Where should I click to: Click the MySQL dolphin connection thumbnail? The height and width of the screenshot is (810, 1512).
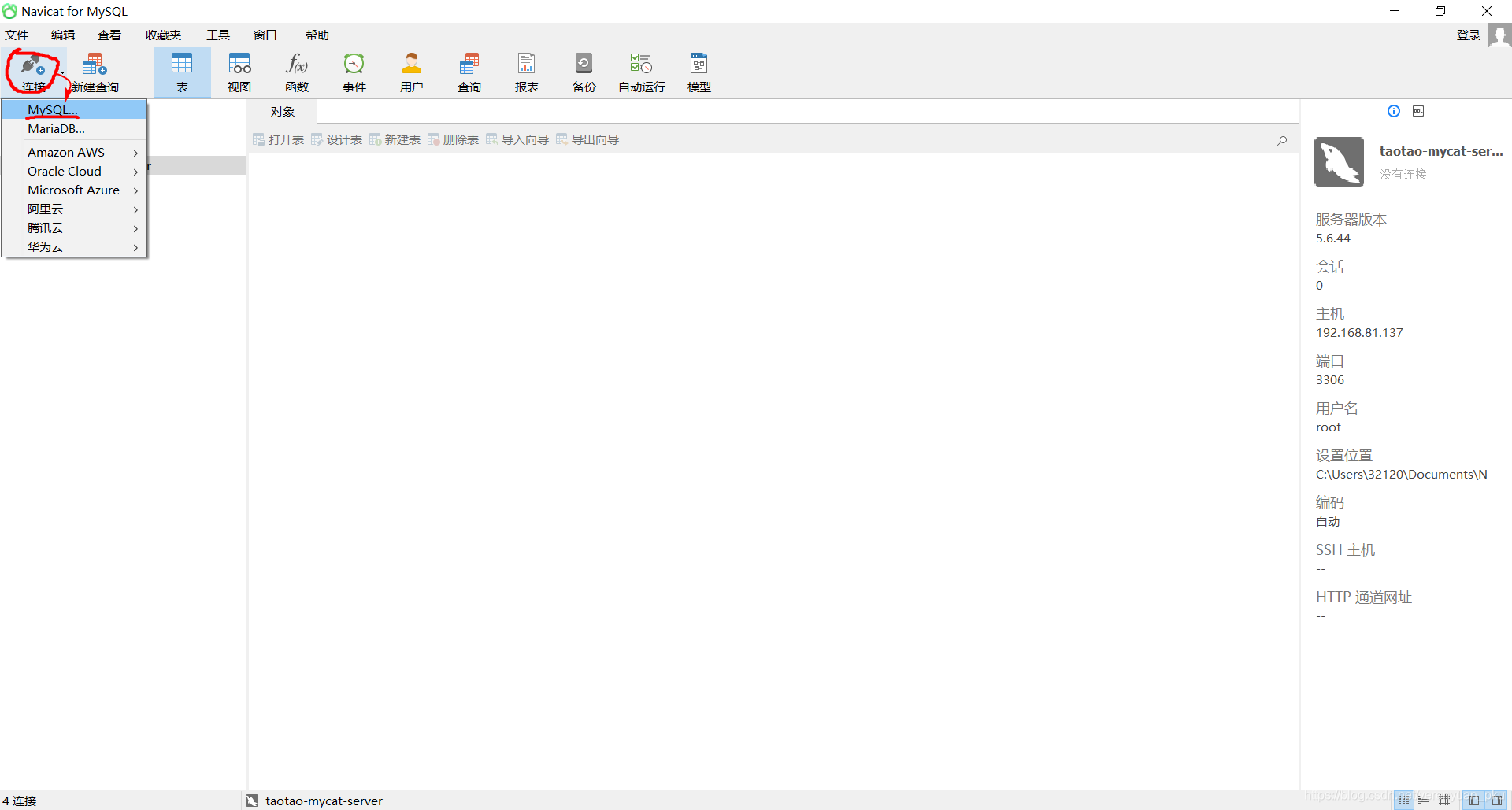pos(1339,162)
